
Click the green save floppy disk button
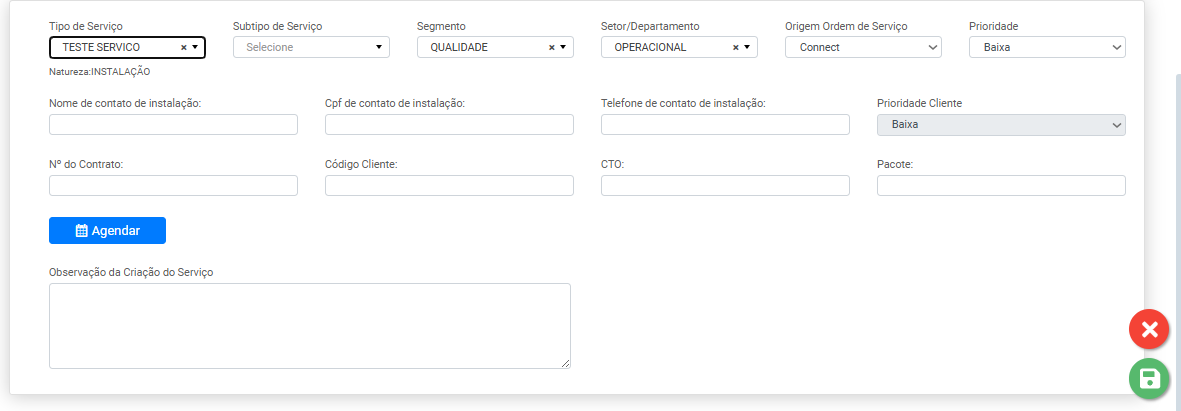tap(1149, 378)
